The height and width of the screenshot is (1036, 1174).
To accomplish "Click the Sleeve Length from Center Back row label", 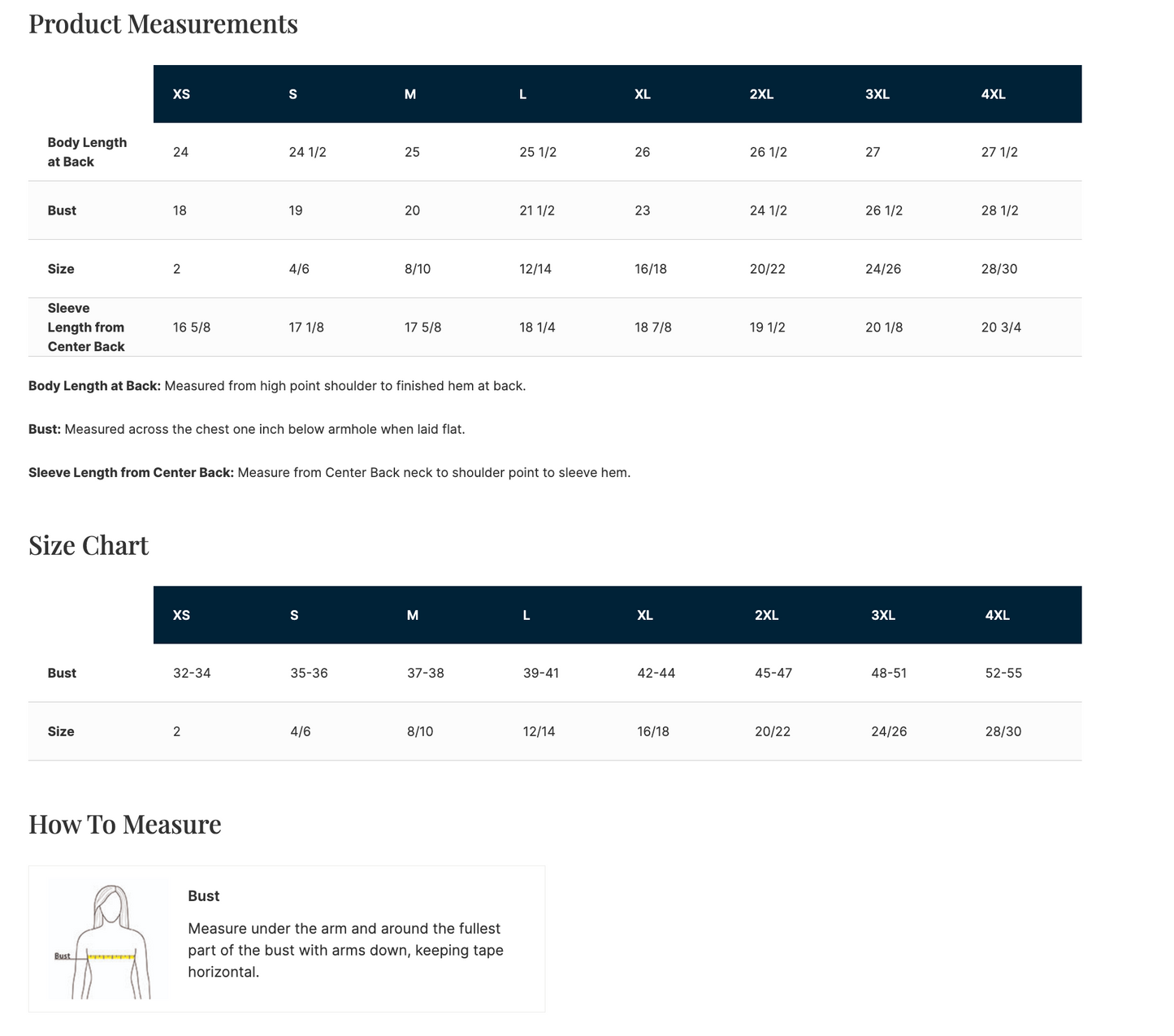I will coord(86,327).
